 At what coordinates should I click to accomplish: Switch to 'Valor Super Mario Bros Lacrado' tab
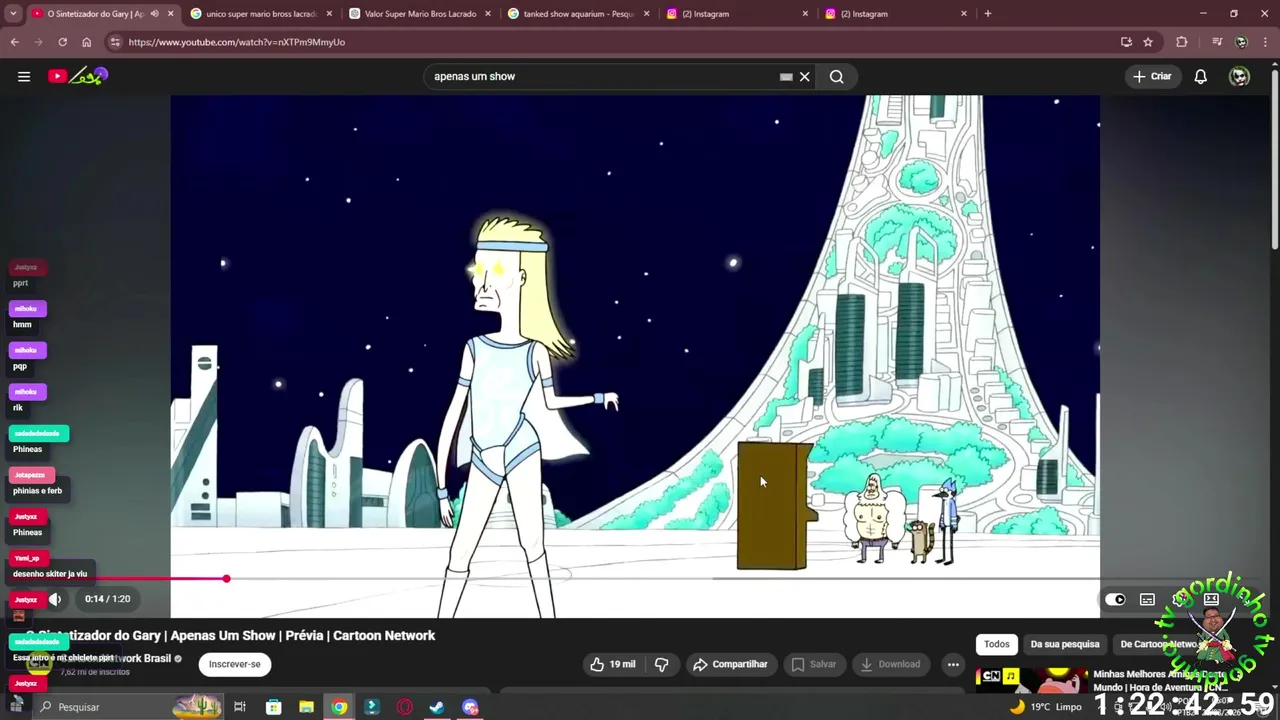420,14
